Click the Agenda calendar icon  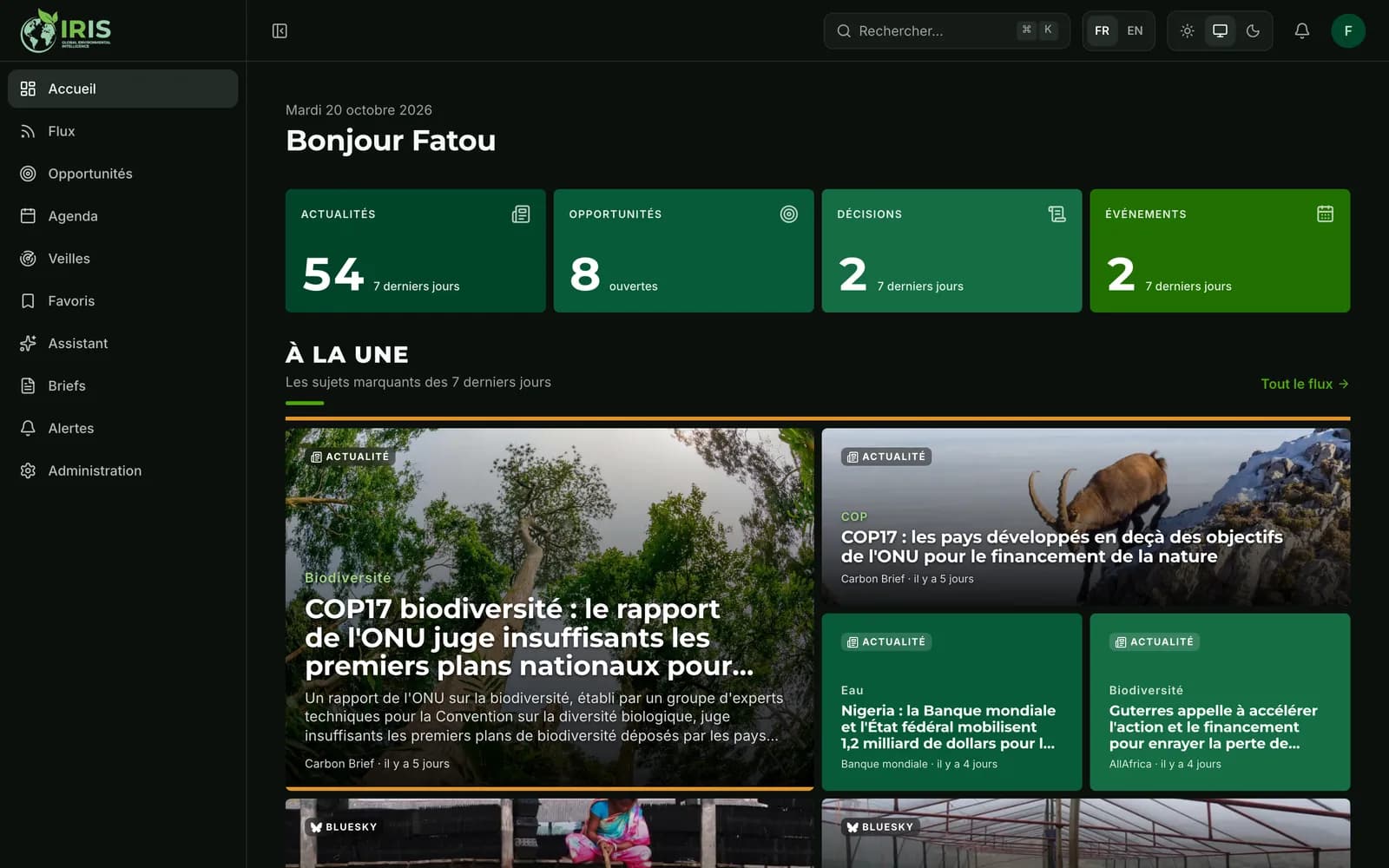click(x=28, y=216)
